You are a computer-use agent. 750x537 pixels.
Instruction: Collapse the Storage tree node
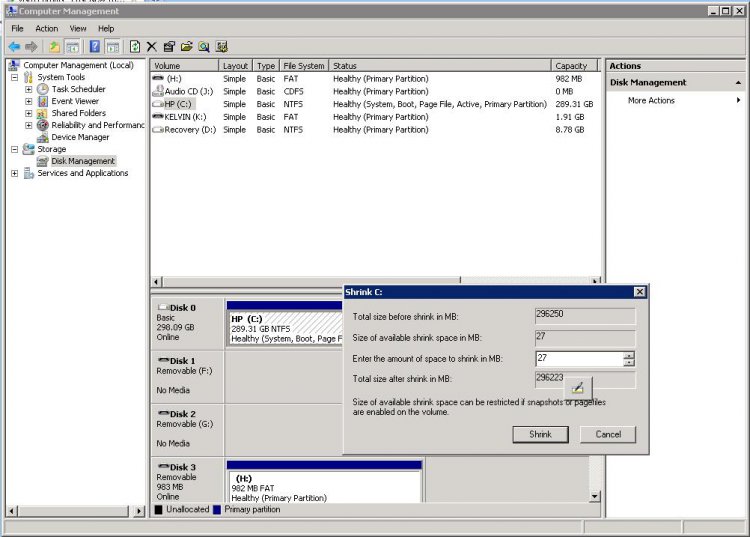pos(14,149)
